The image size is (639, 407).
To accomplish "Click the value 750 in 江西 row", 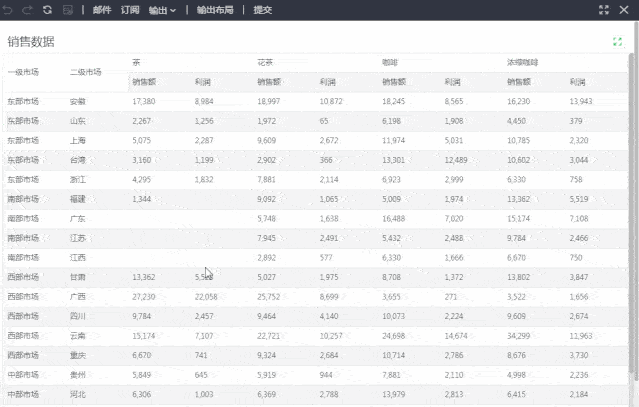I will [x=576, y=257].
